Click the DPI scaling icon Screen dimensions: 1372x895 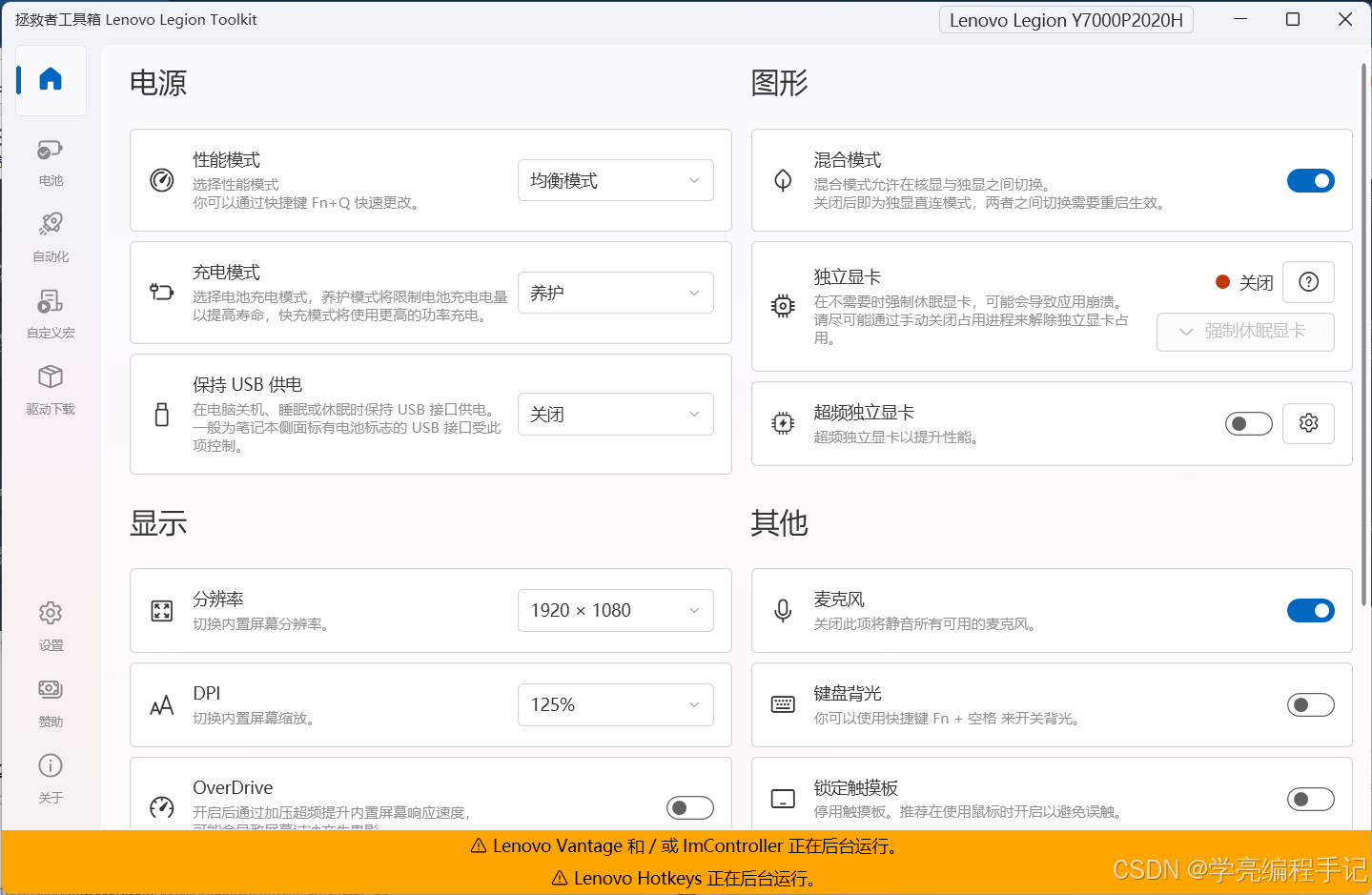click(162, 705)
